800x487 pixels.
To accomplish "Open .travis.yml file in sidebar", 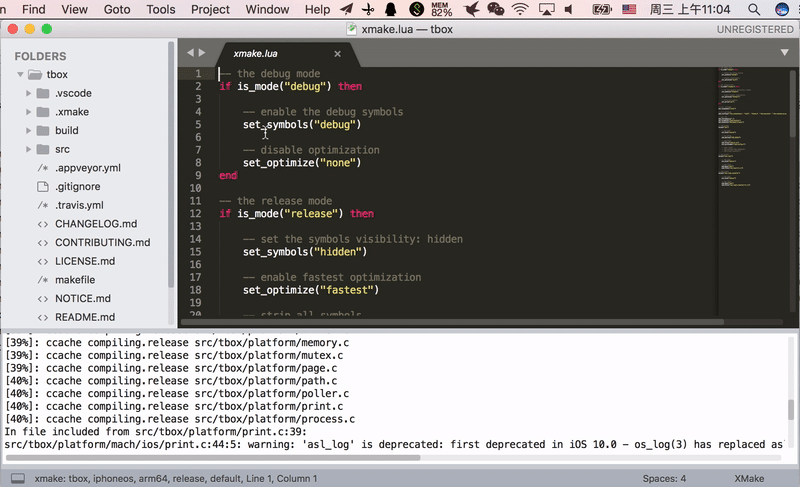I will pyautogui.click(x=79, y=205).
